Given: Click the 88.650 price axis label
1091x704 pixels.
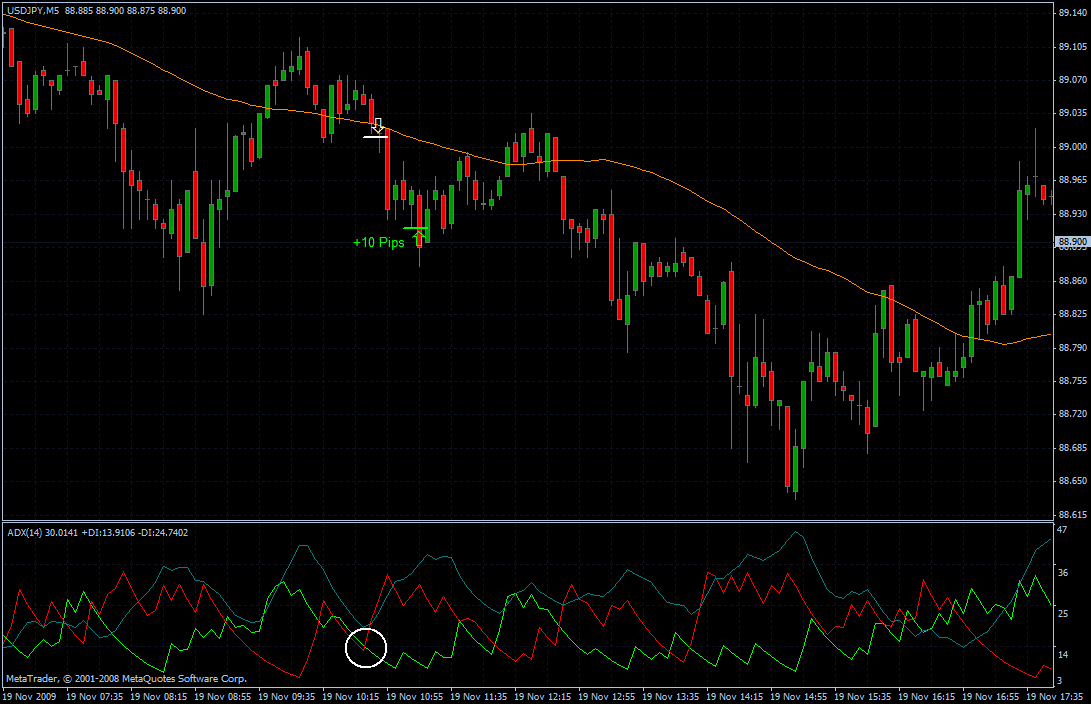Looking at the screenshot, I should click(x=1072, y=481).
